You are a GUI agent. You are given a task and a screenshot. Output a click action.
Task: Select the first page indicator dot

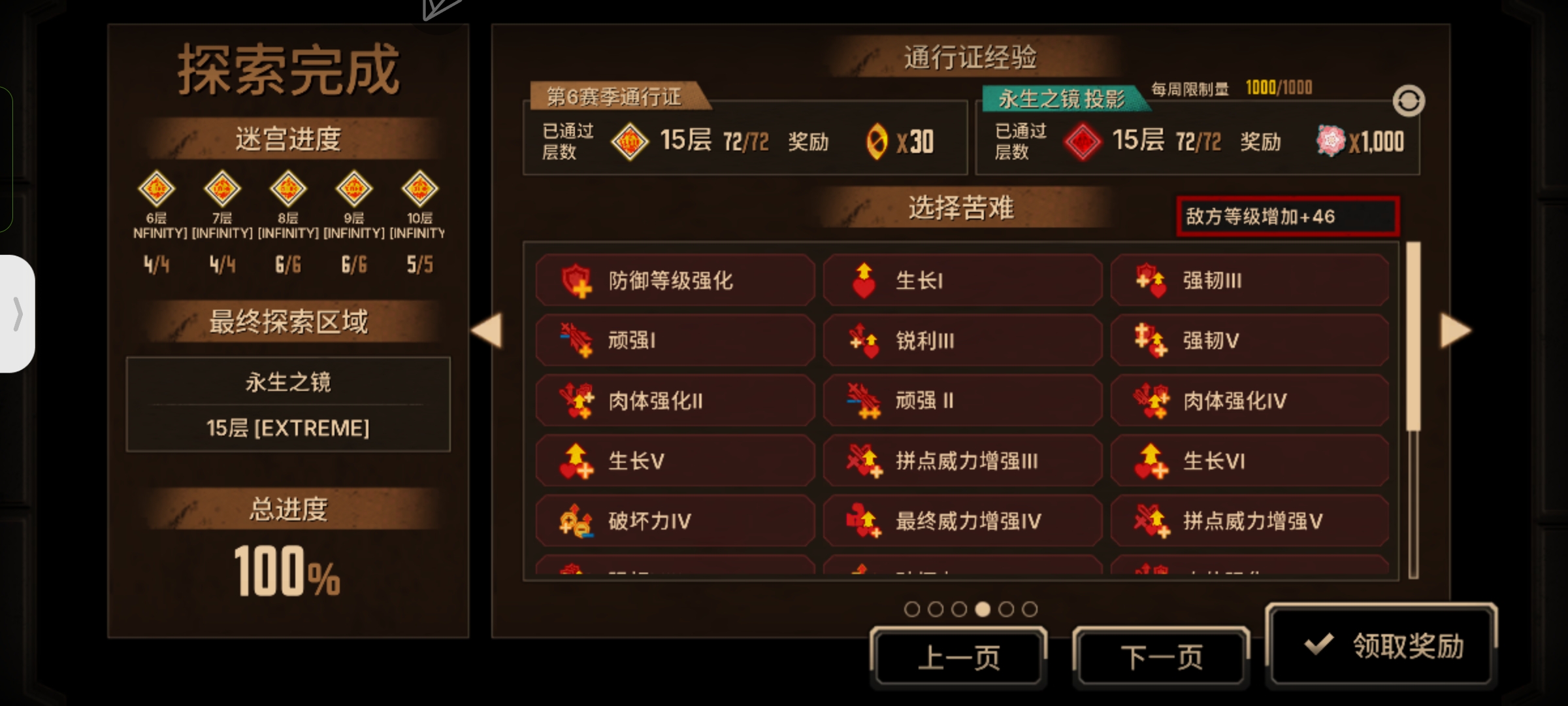pyautogui.click(x=912, y=609)
